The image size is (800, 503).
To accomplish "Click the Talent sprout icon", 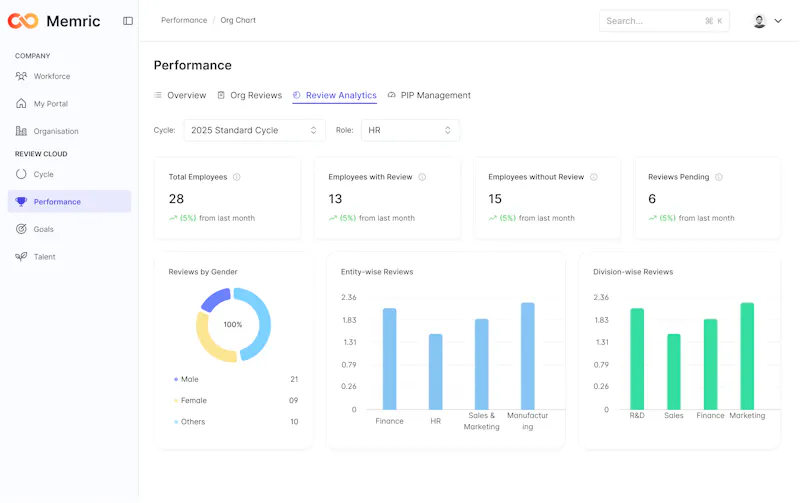I will tap(21, 257).
